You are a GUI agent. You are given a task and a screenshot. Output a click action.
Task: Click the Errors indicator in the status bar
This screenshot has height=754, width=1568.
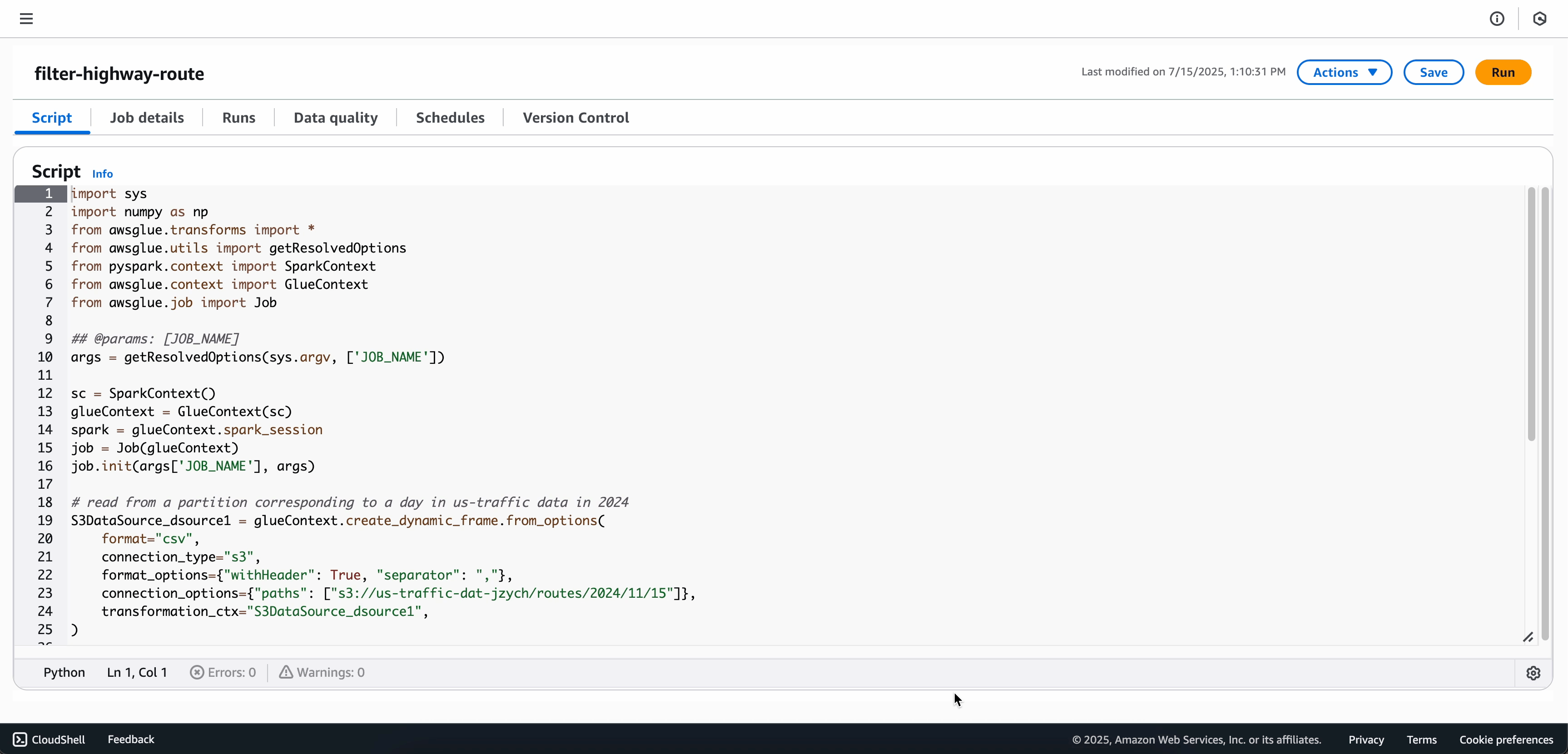click(223, 672)
